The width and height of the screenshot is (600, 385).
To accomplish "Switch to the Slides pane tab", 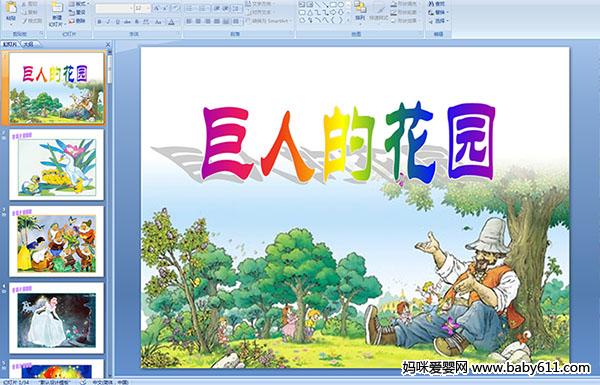I will pyautogui.click(x=10, y=44).
